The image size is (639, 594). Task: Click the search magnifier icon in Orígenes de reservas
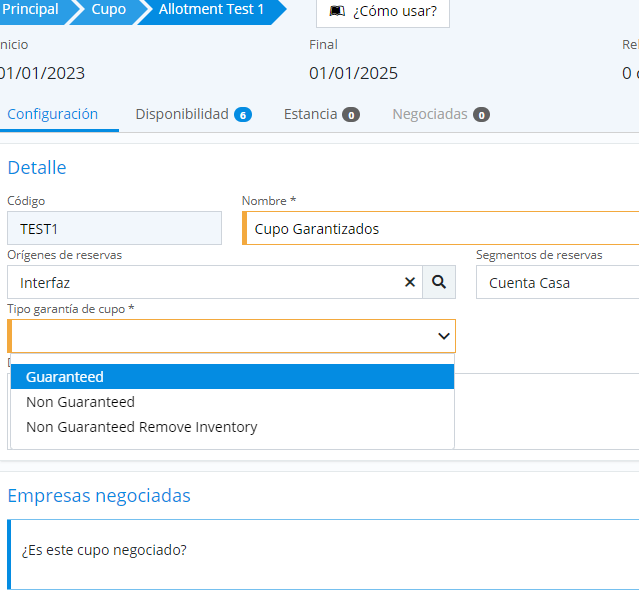pos(439,282)
